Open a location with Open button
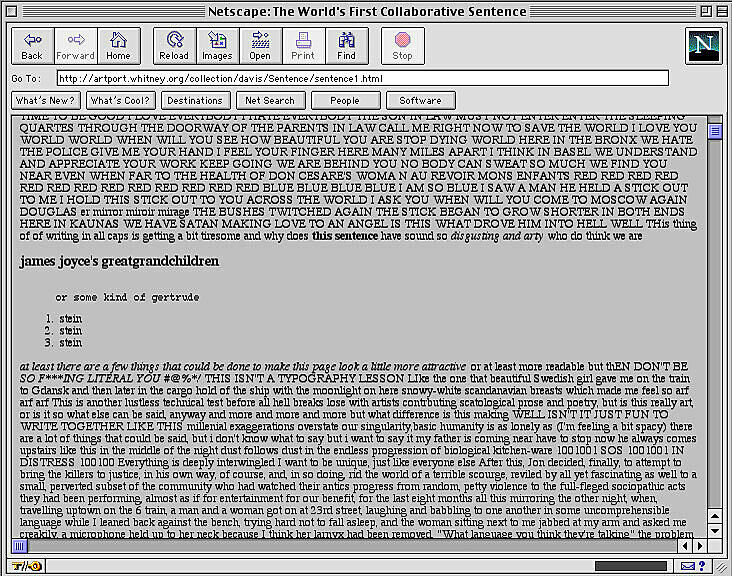Screen dimensions: 732x576 tap(260, 45)
